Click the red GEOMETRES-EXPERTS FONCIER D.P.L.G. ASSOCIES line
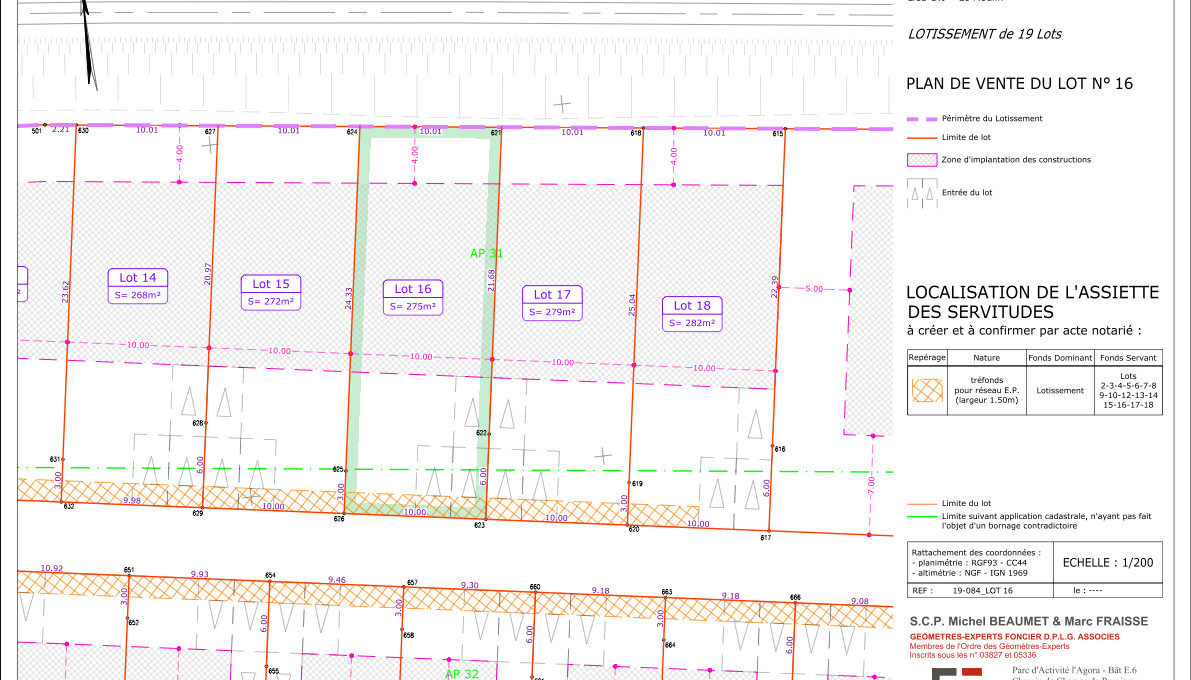Image resolution: width=1191 pixels, height=680 pixels. [x=1015, y=637]
